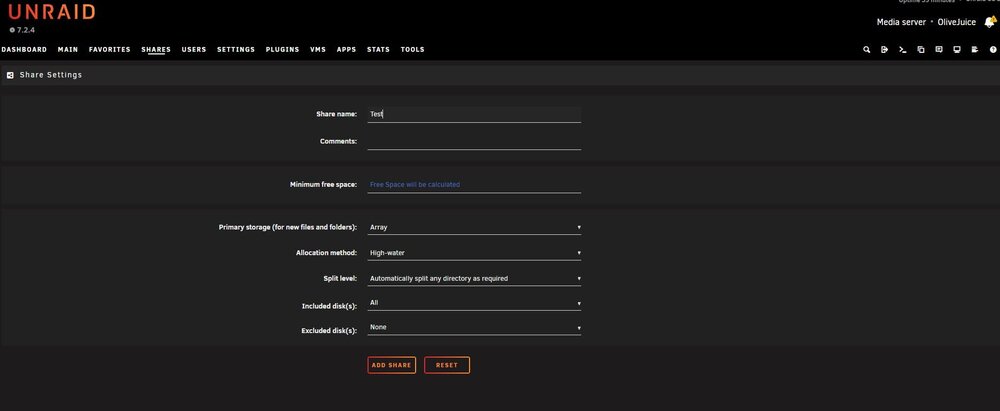Click the Share Settings header icon

[10, 75]
